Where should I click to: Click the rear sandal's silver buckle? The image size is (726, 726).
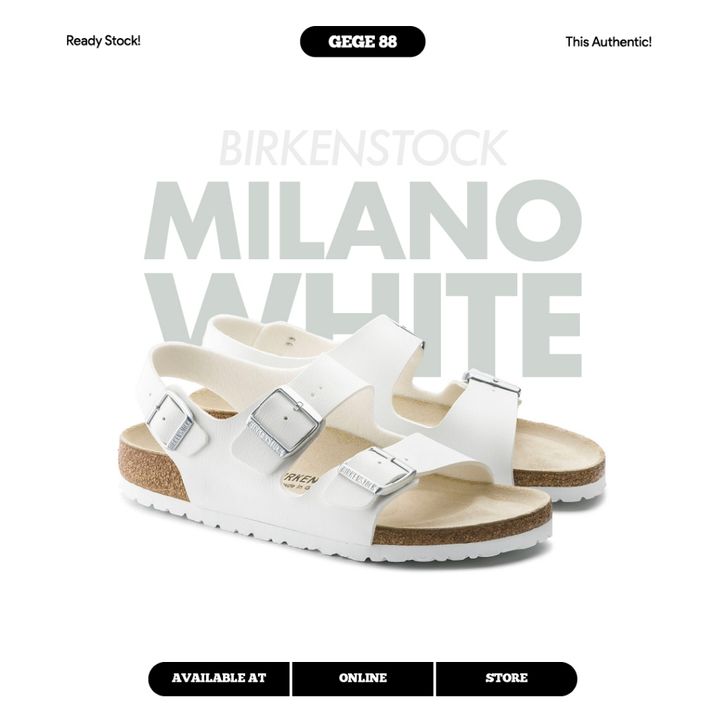493,384
